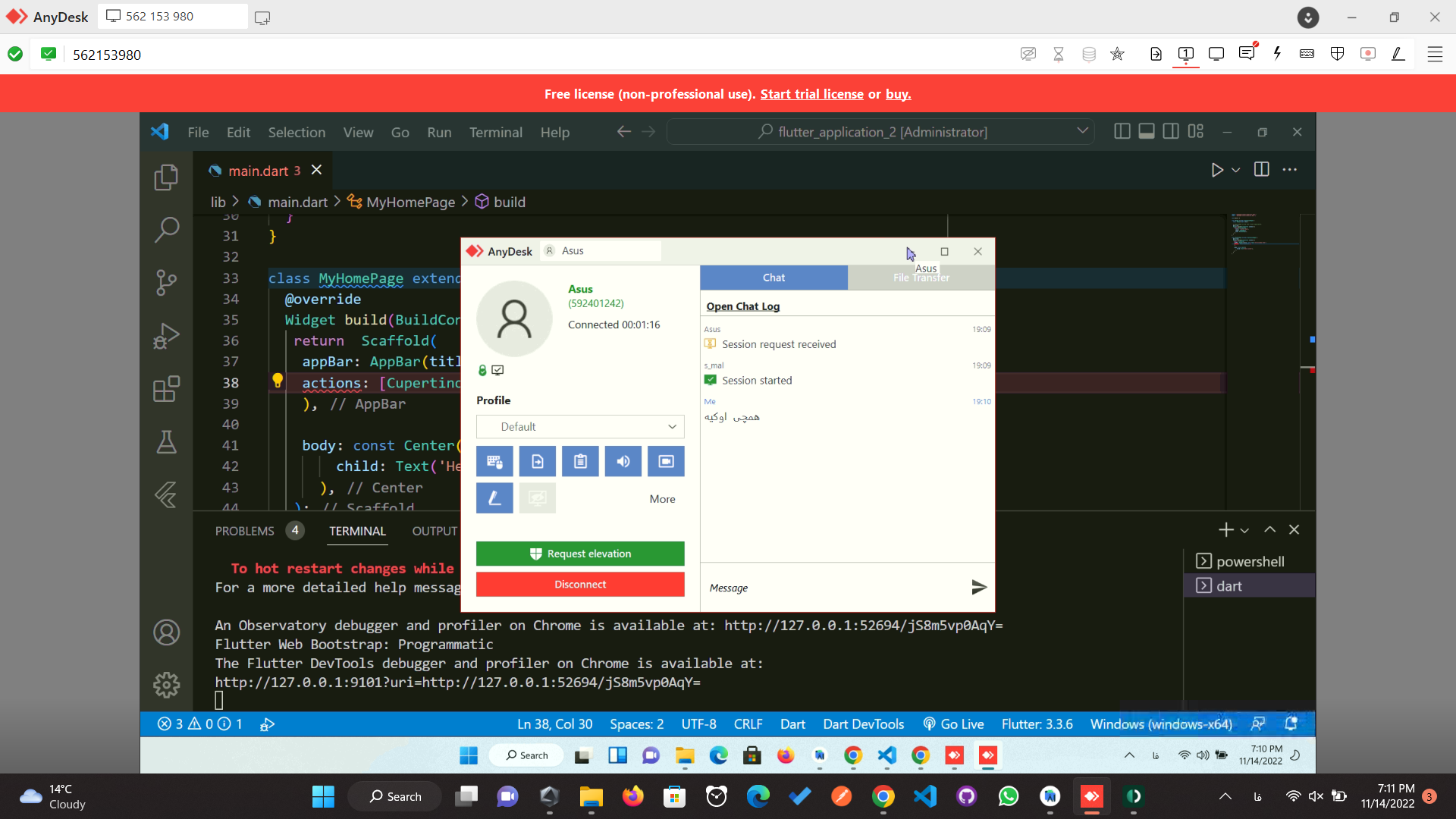The width and height of the screenshot is (1456, 819).
Task: Click the chat Message input field
Action: pyautogui.click(x=834, y=588)
